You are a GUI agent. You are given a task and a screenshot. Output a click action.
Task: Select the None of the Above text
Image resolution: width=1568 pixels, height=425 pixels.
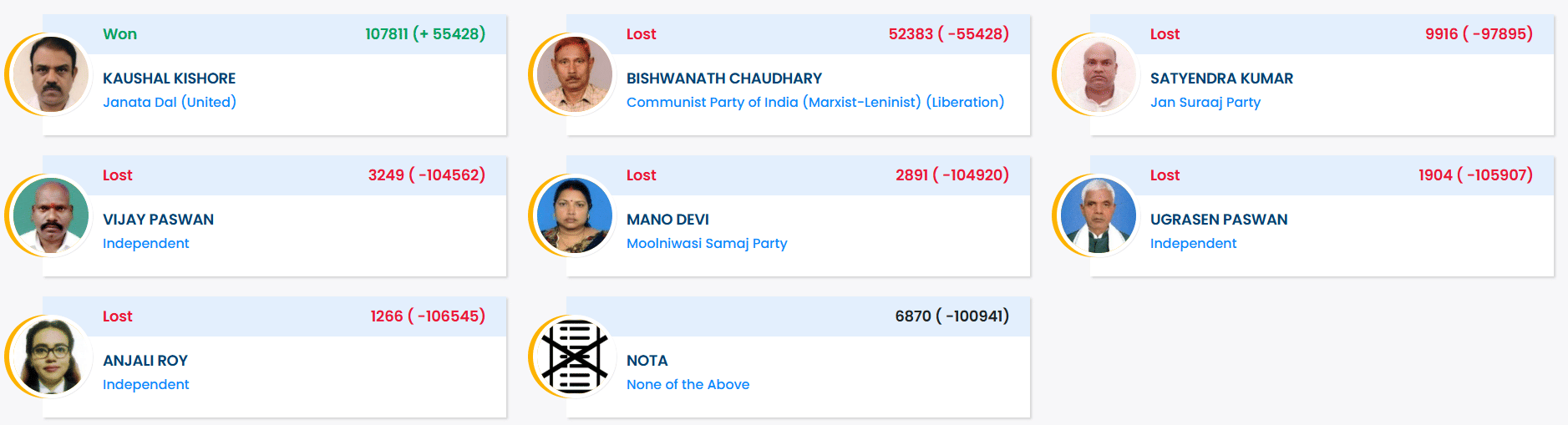point(688,384)
